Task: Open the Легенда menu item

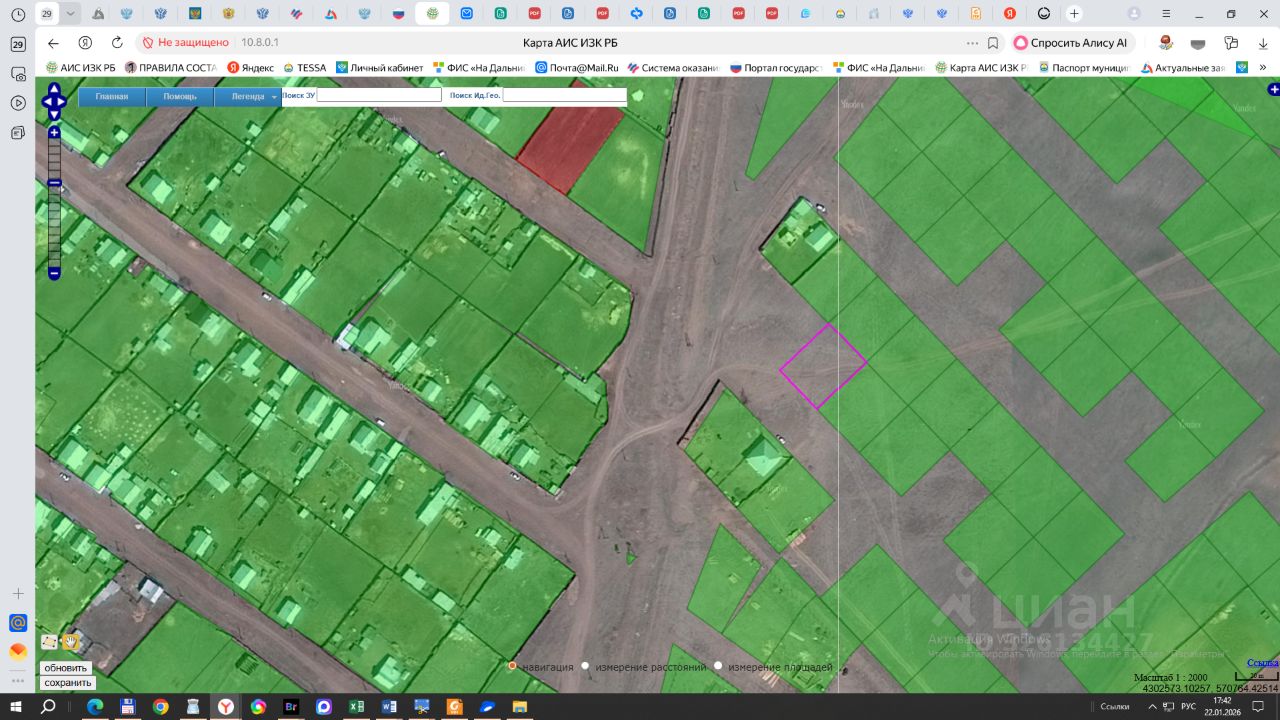Action: [248, 97]
